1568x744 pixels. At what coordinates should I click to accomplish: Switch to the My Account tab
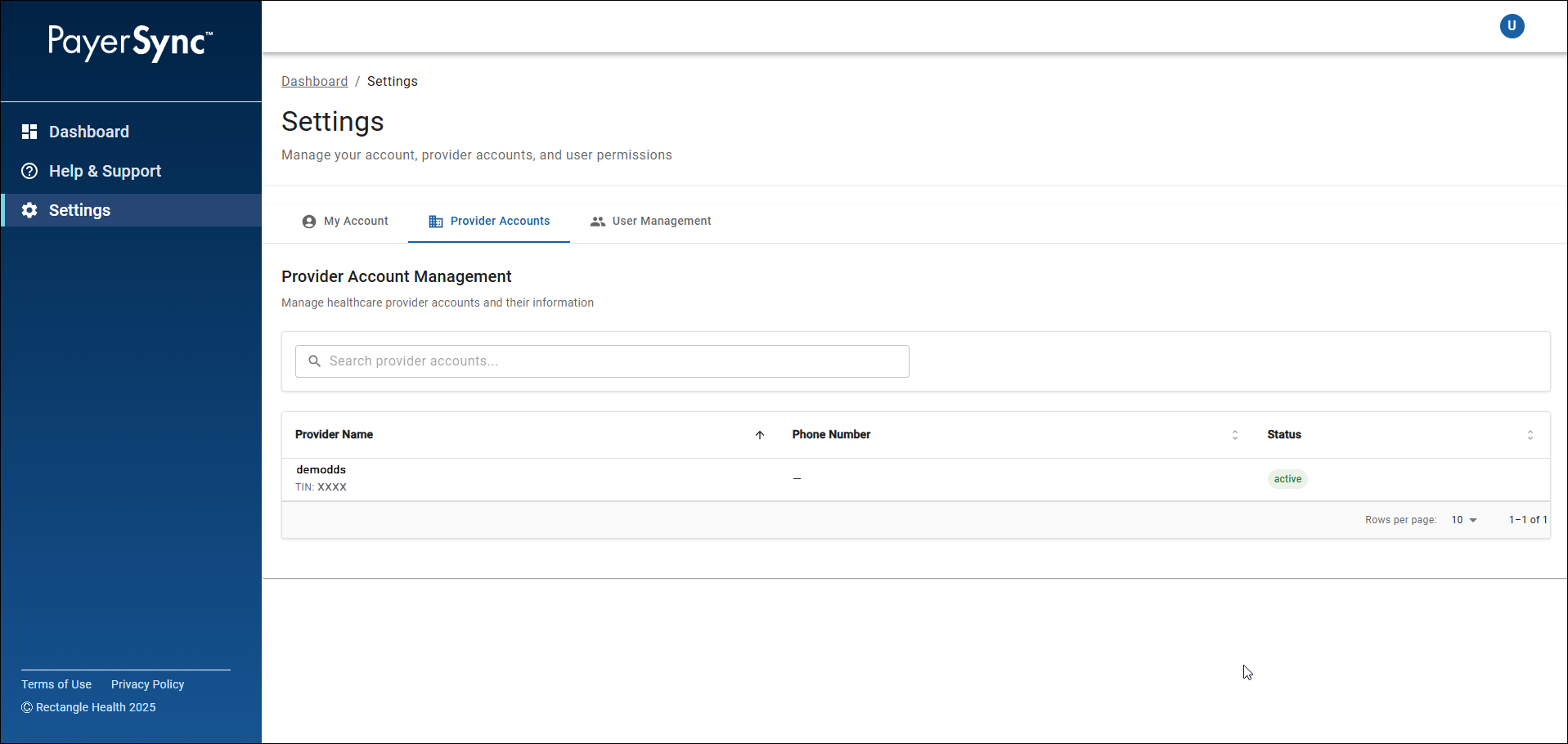[x=345, y=222]
